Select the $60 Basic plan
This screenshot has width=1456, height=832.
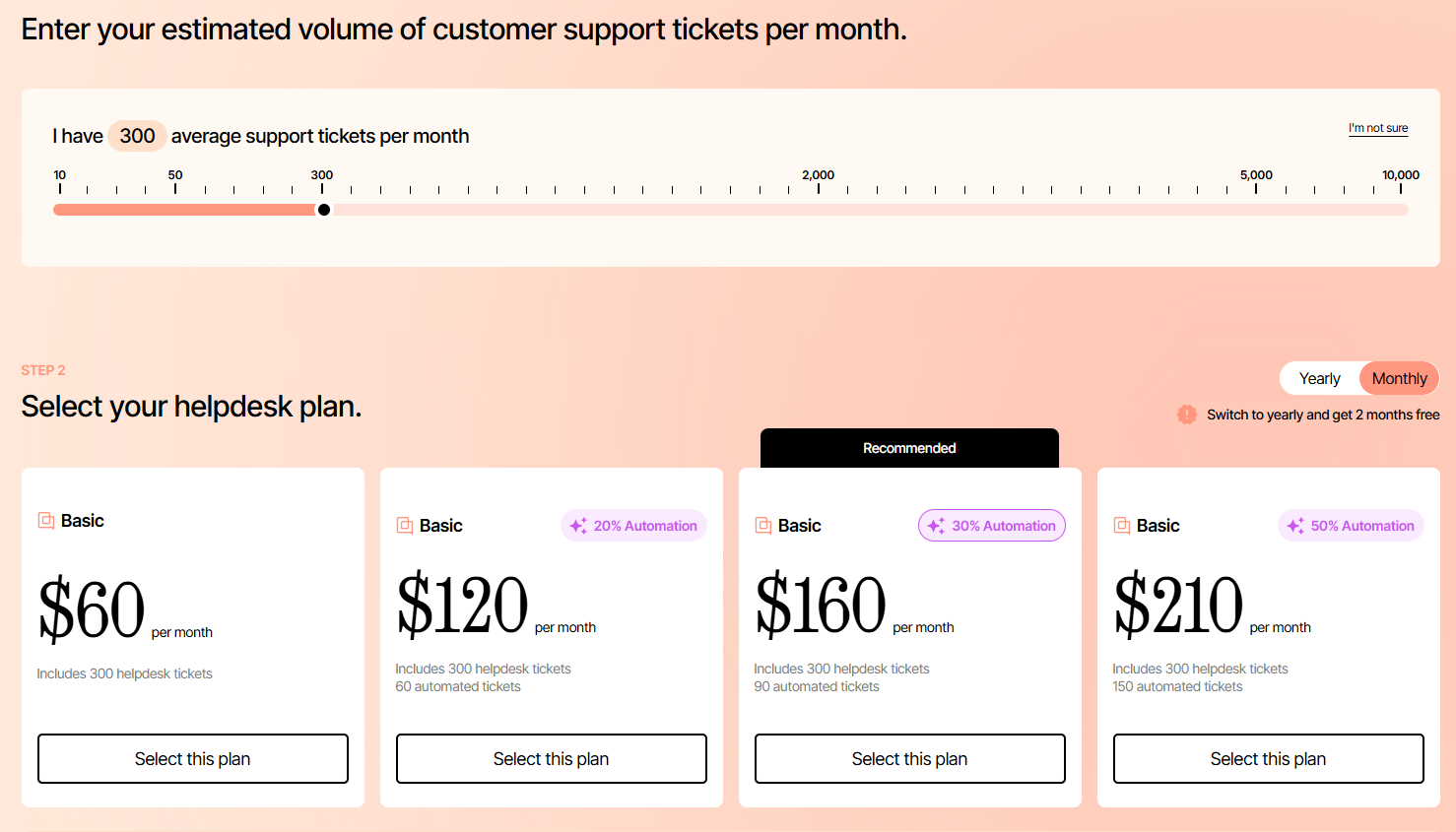[x=193, y=759]
